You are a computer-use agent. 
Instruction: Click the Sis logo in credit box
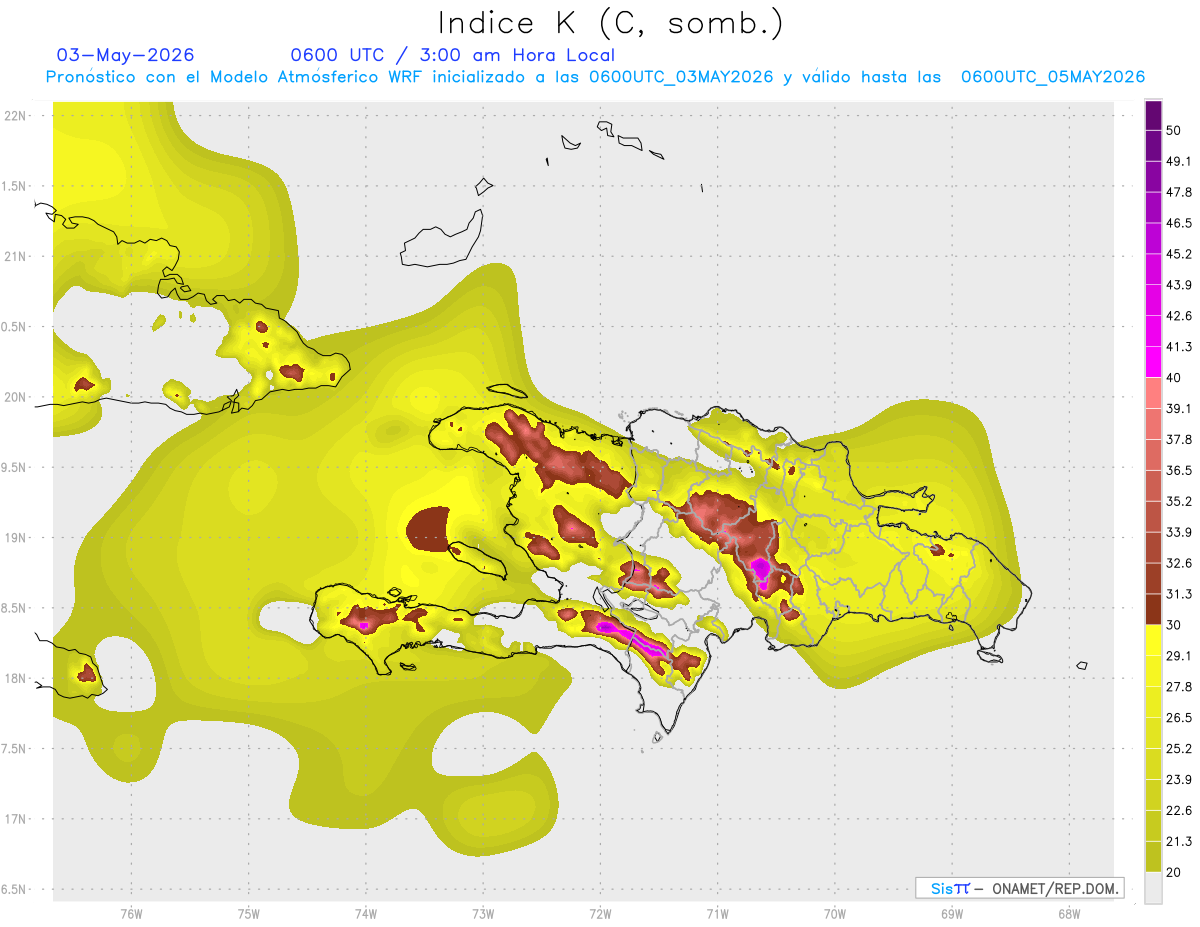[x=950, y=888]
